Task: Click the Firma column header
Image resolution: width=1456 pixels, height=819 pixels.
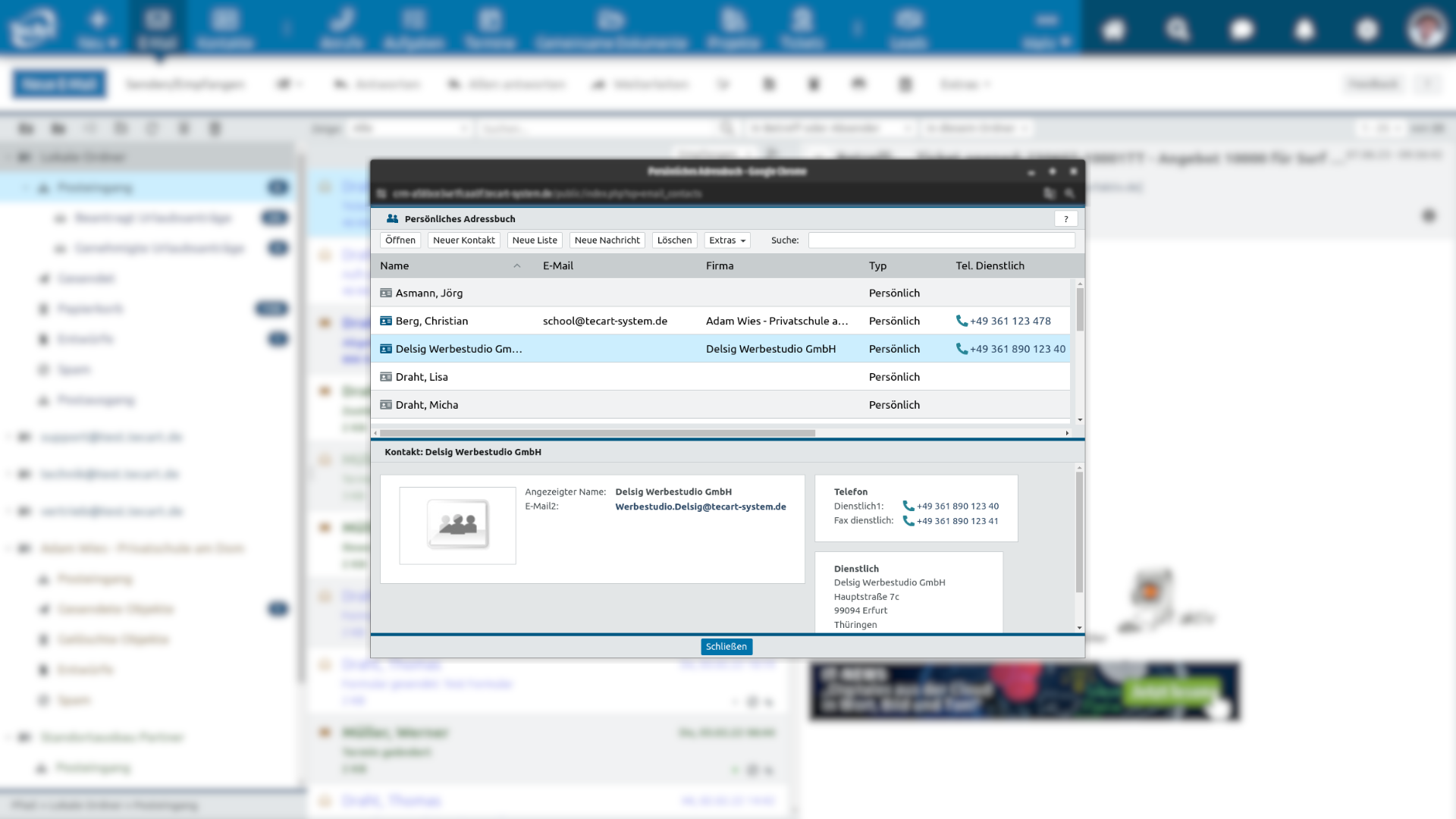Action: 720,266
